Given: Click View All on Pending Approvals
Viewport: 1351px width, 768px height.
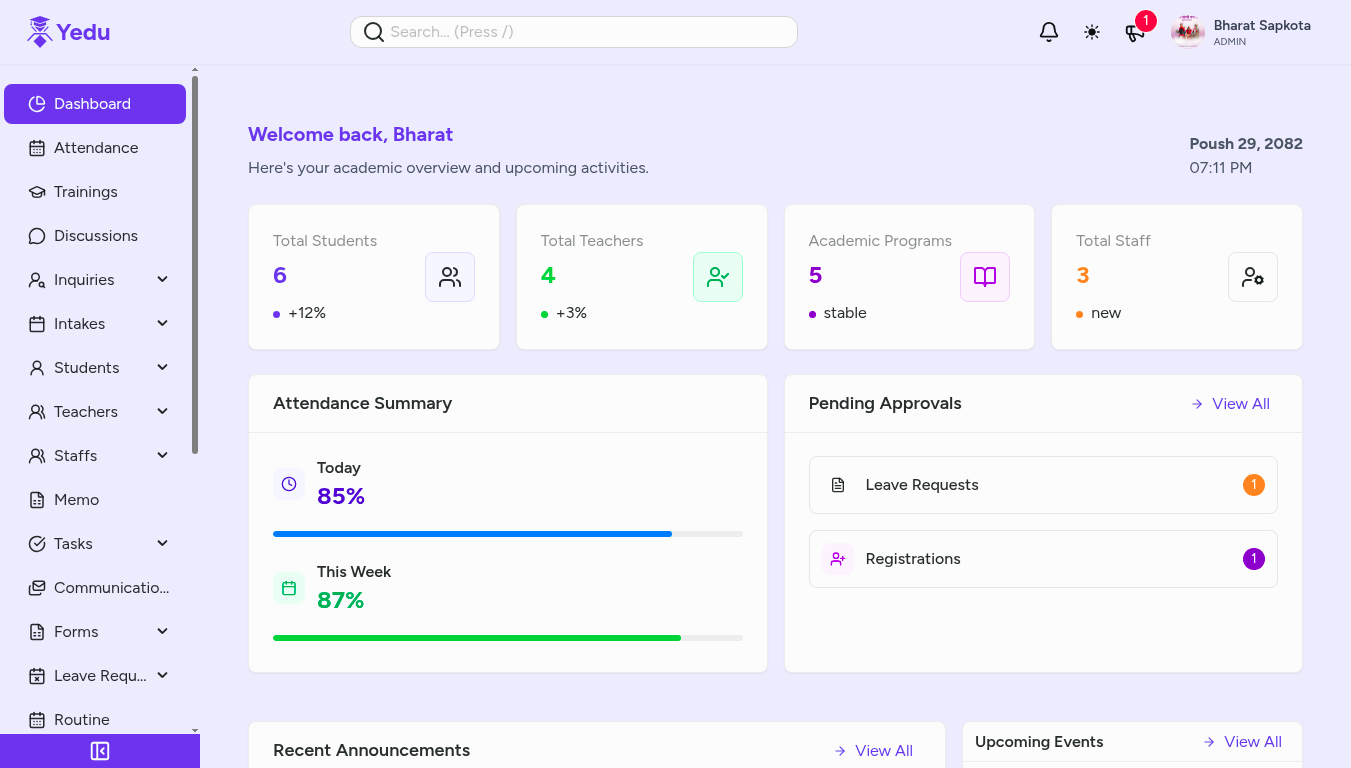Looking at the screenshot, I should (1239, 403).
